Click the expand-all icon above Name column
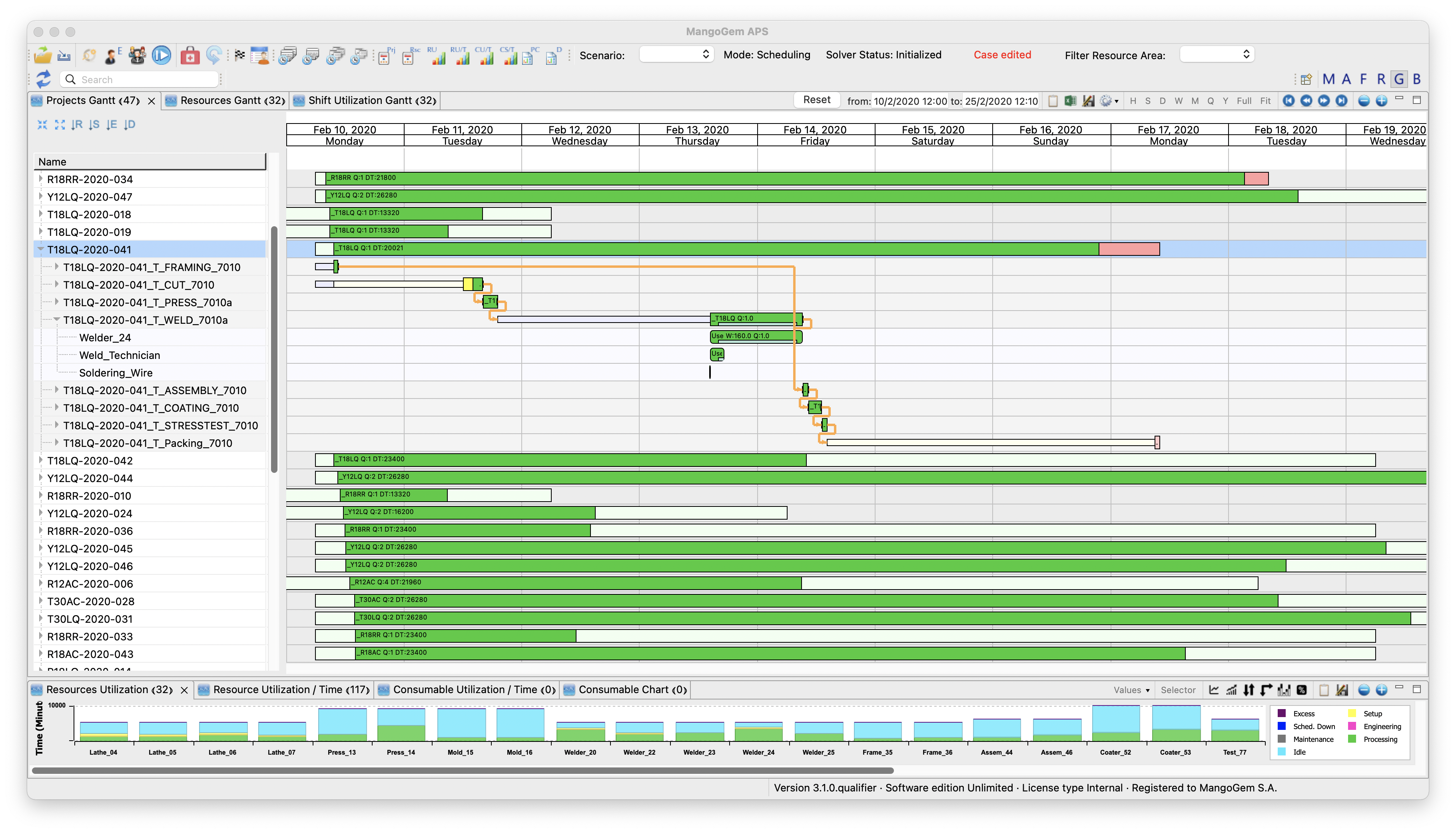 tap(60, 124)
